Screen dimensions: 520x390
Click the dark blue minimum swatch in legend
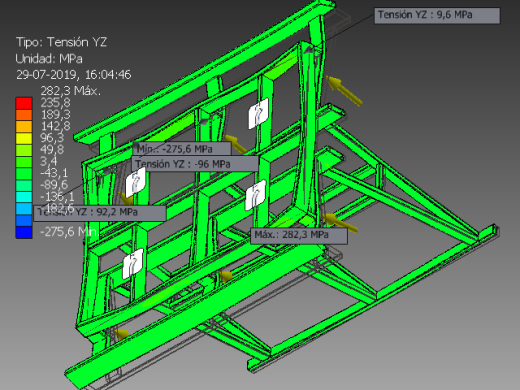[24, 232]
